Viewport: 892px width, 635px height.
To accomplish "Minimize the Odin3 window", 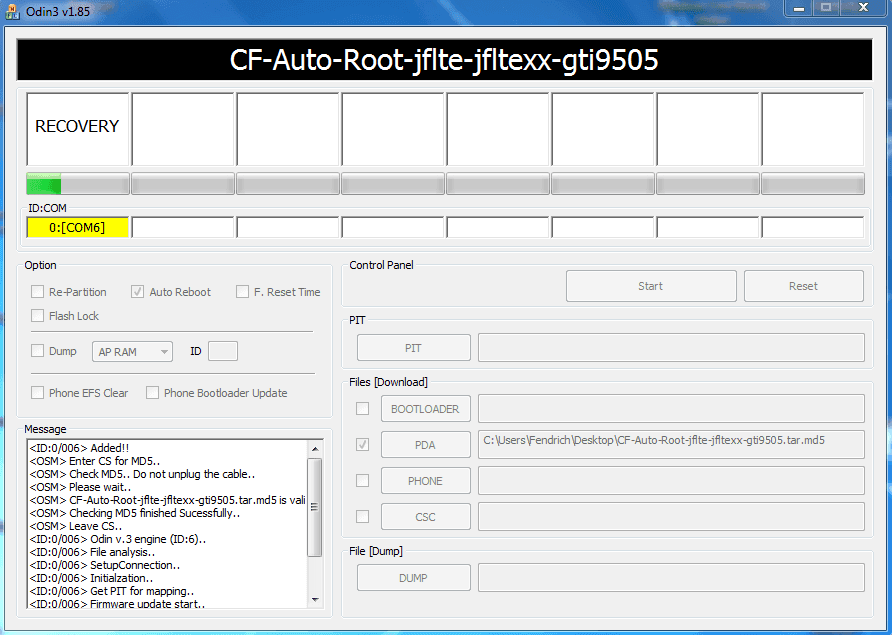I will 799,8.
